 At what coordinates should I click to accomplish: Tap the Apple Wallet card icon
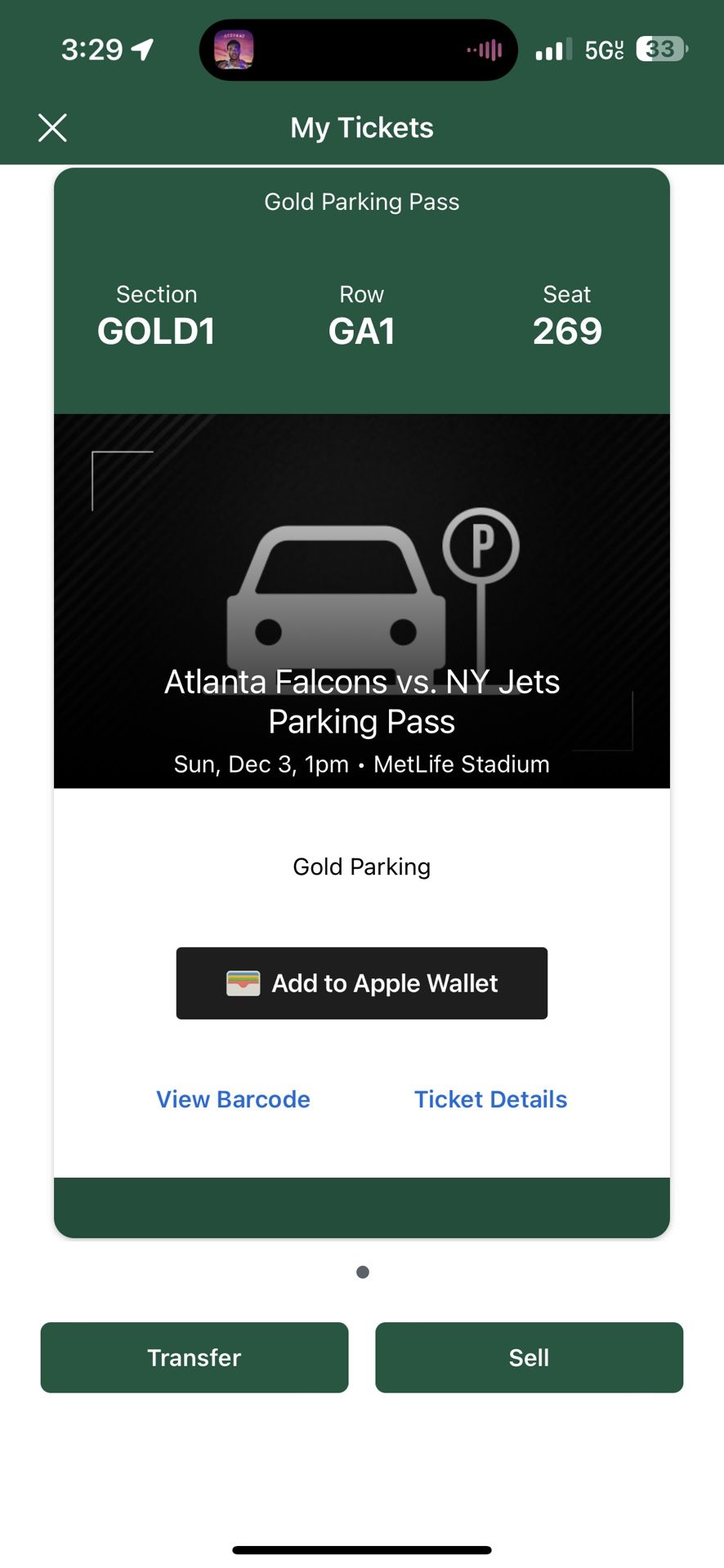pyautogui.click(x=243, y=983)
